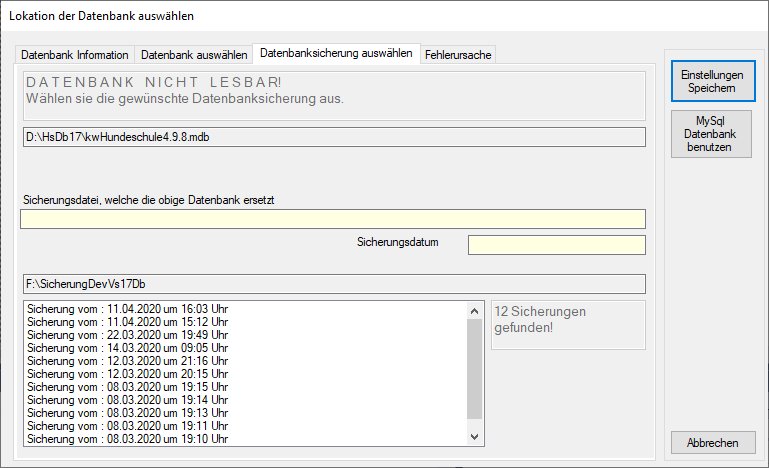Viewport: 769px width, 468px height.
Task: Select backup from 12.03.2020 at 21:16
Action: (128, 361)
